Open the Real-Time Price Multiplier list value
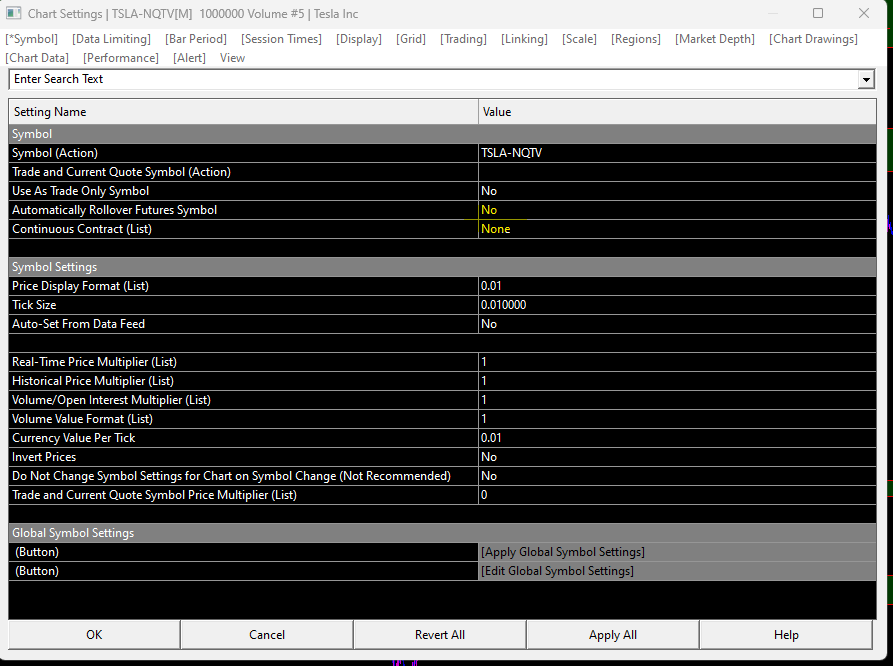The height and width of the screenshot is (666, 893). [x=677, y=362]
